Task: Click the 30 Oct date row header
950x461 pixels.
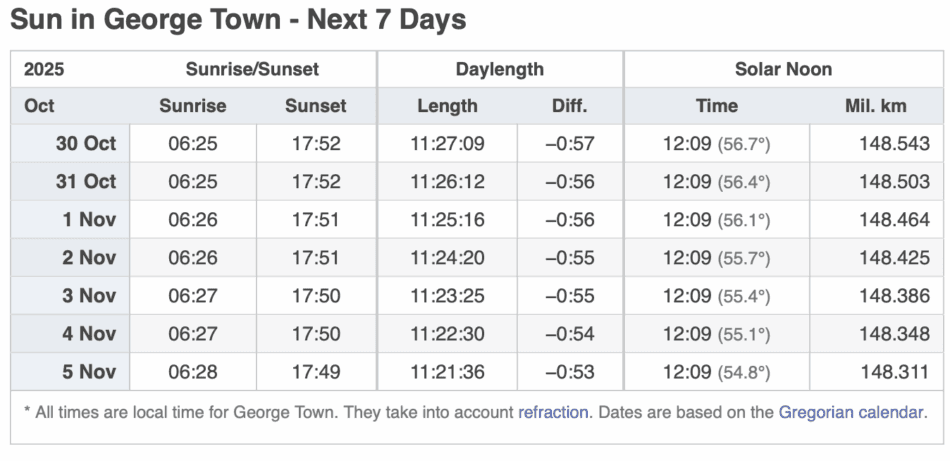Action: [85, 144]
